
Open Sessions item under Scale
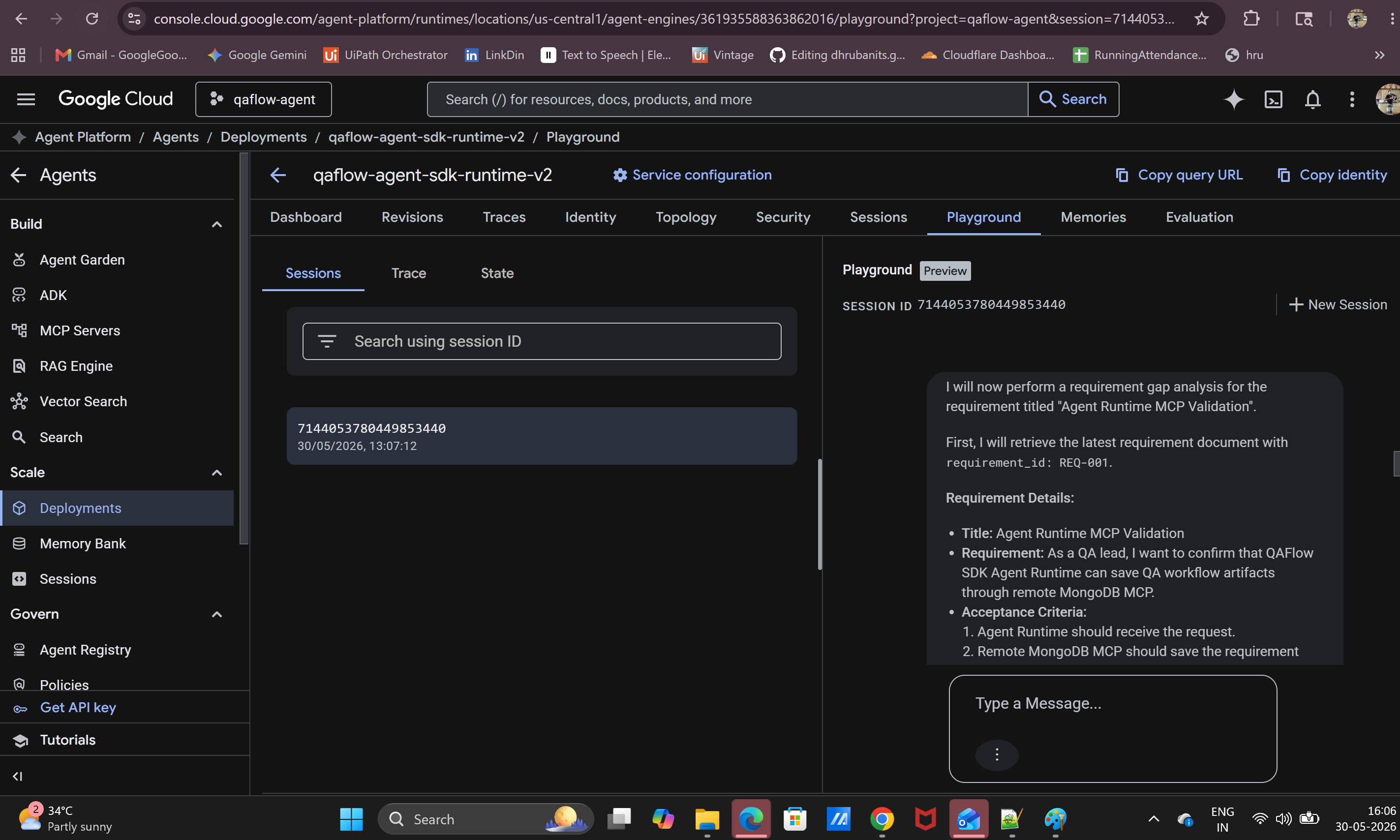coord(68,579)
